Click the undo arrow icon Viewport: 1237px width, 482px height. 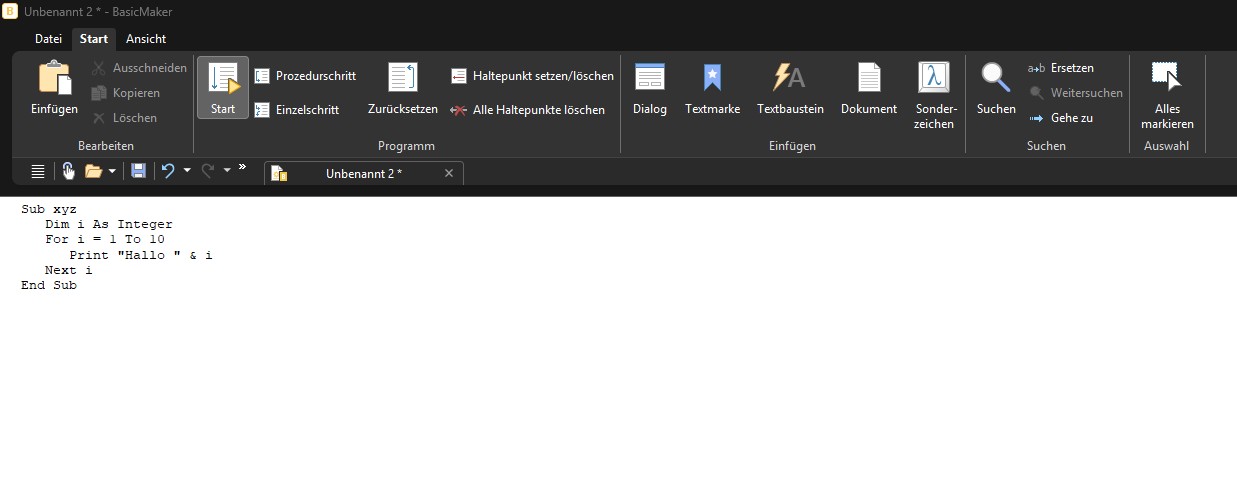(168, 171)
